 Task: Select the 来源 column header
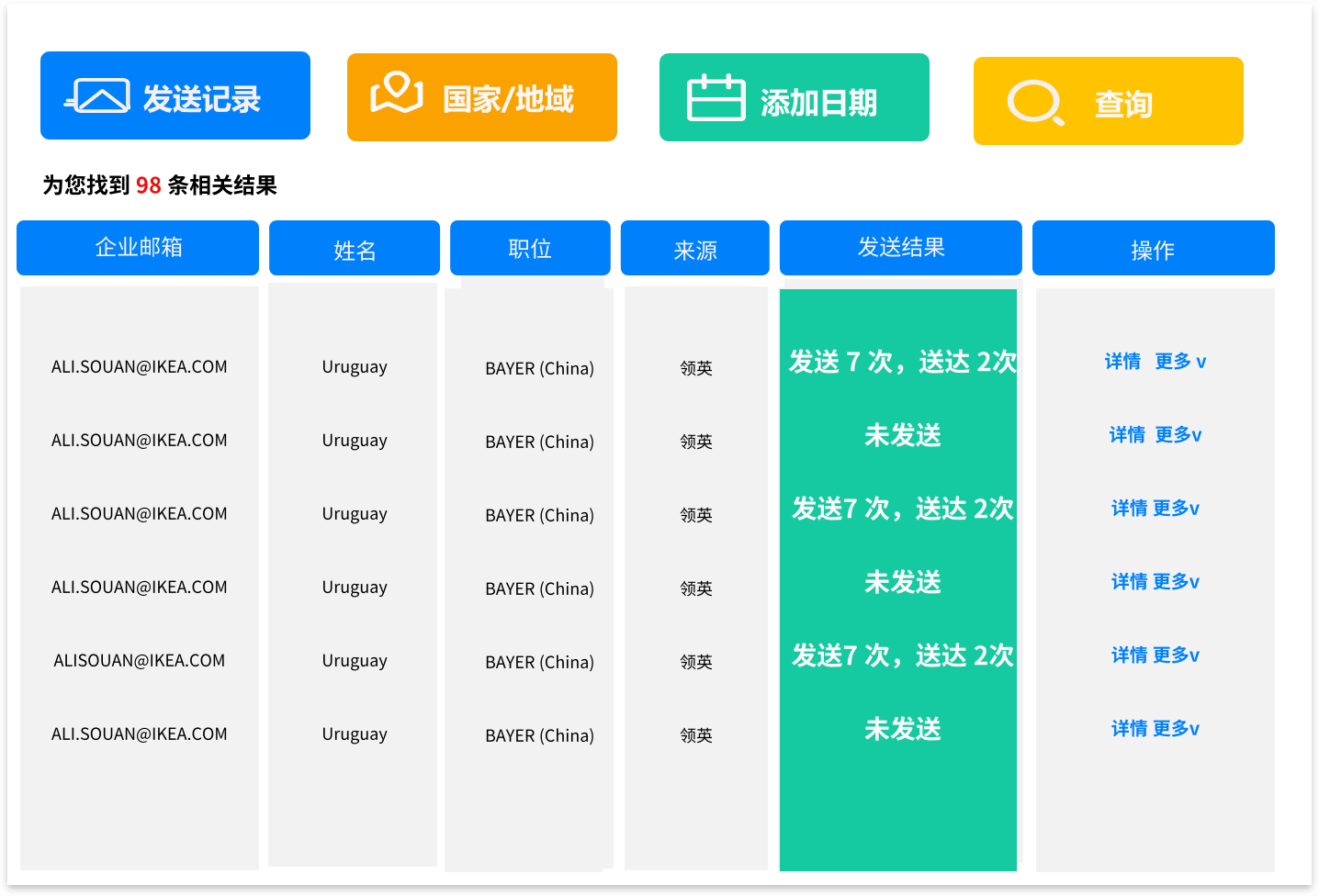click(x=695, y=248)
